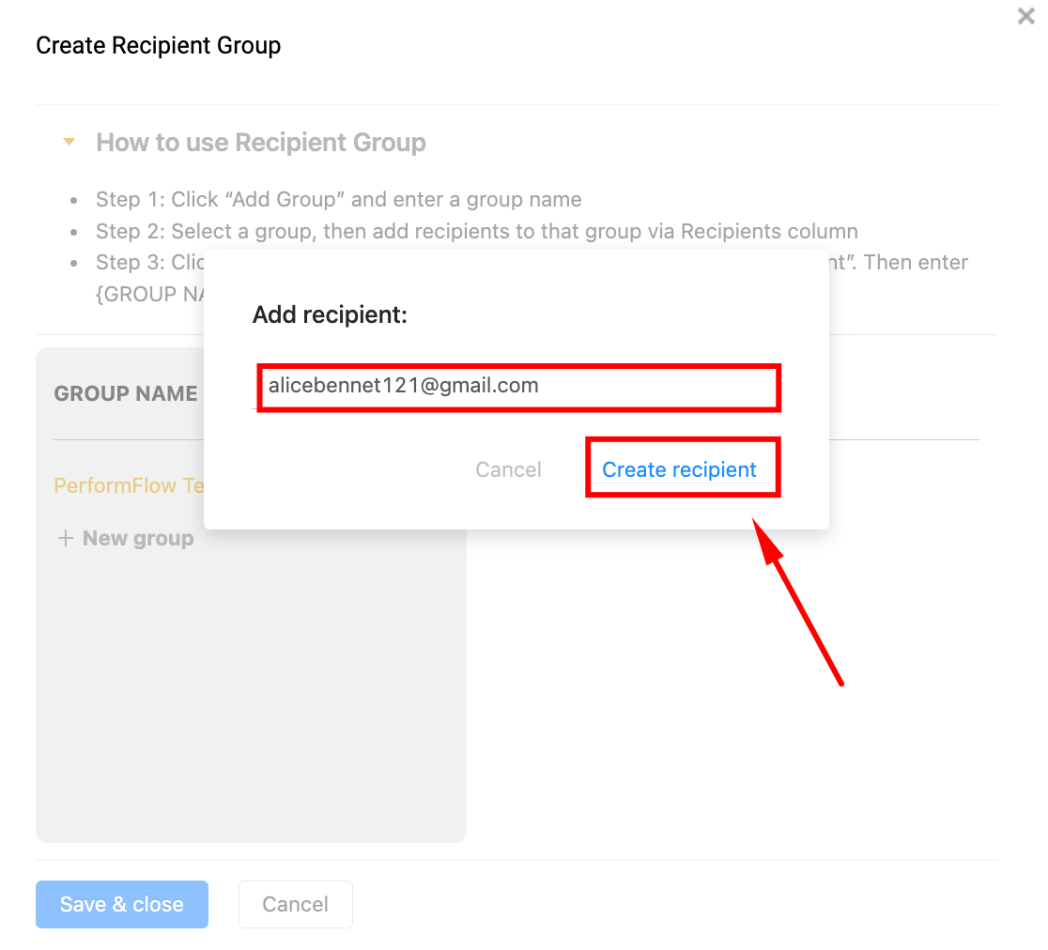Click the Step 2 instruction about Recipients column

click(476, 231)
